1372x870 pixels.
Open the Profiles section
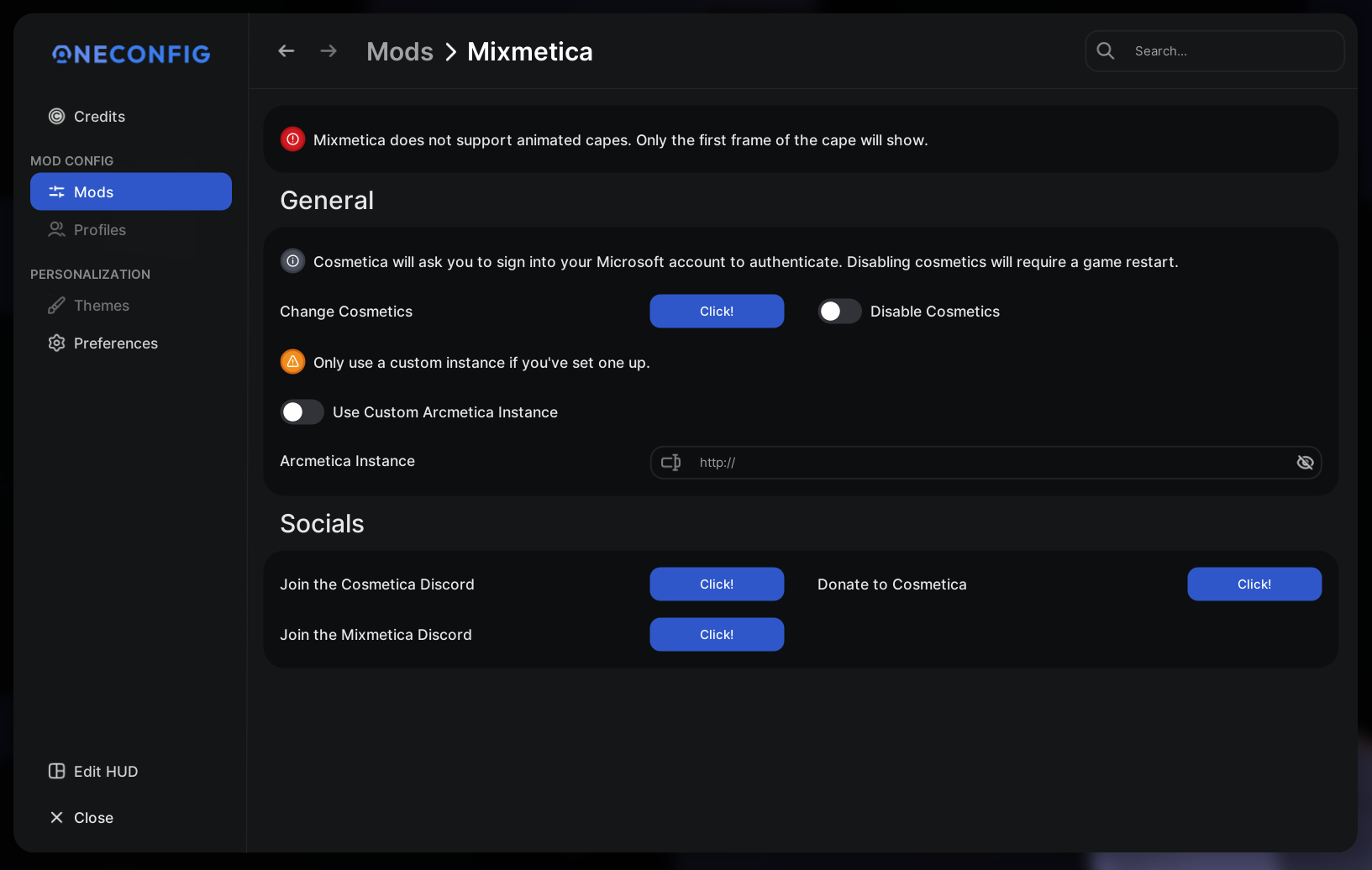[99, 230]
